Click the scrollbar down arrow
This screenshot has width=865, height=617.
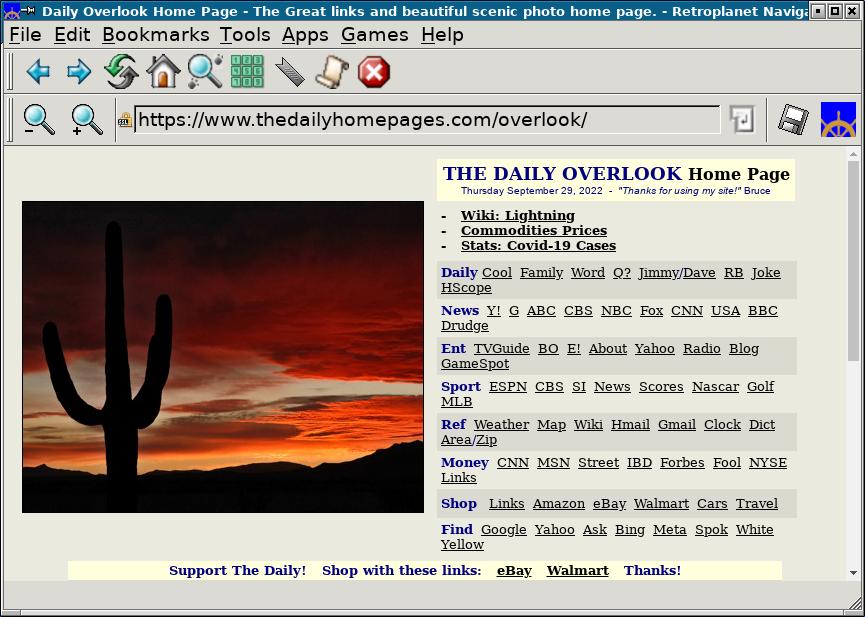(x=853, y=573)
